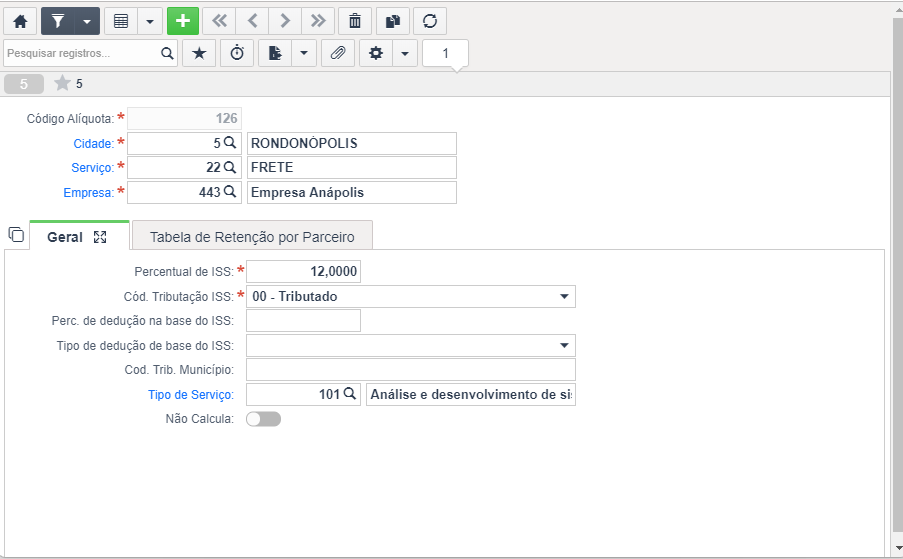The image size is (903, 559).
Task: Click the vertical scrollbar on right
Action: (898, 276)
